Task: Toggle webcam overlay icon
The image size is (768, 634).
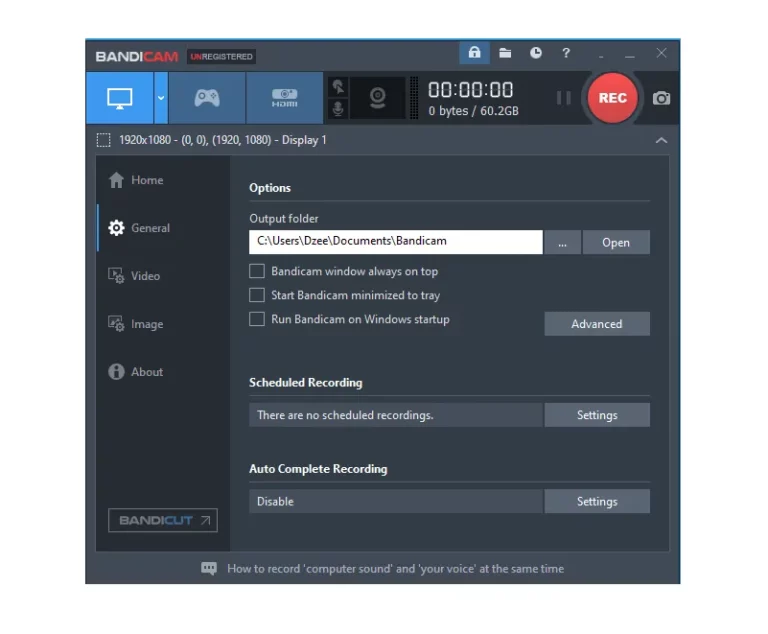Action: [x=377, y=98]
